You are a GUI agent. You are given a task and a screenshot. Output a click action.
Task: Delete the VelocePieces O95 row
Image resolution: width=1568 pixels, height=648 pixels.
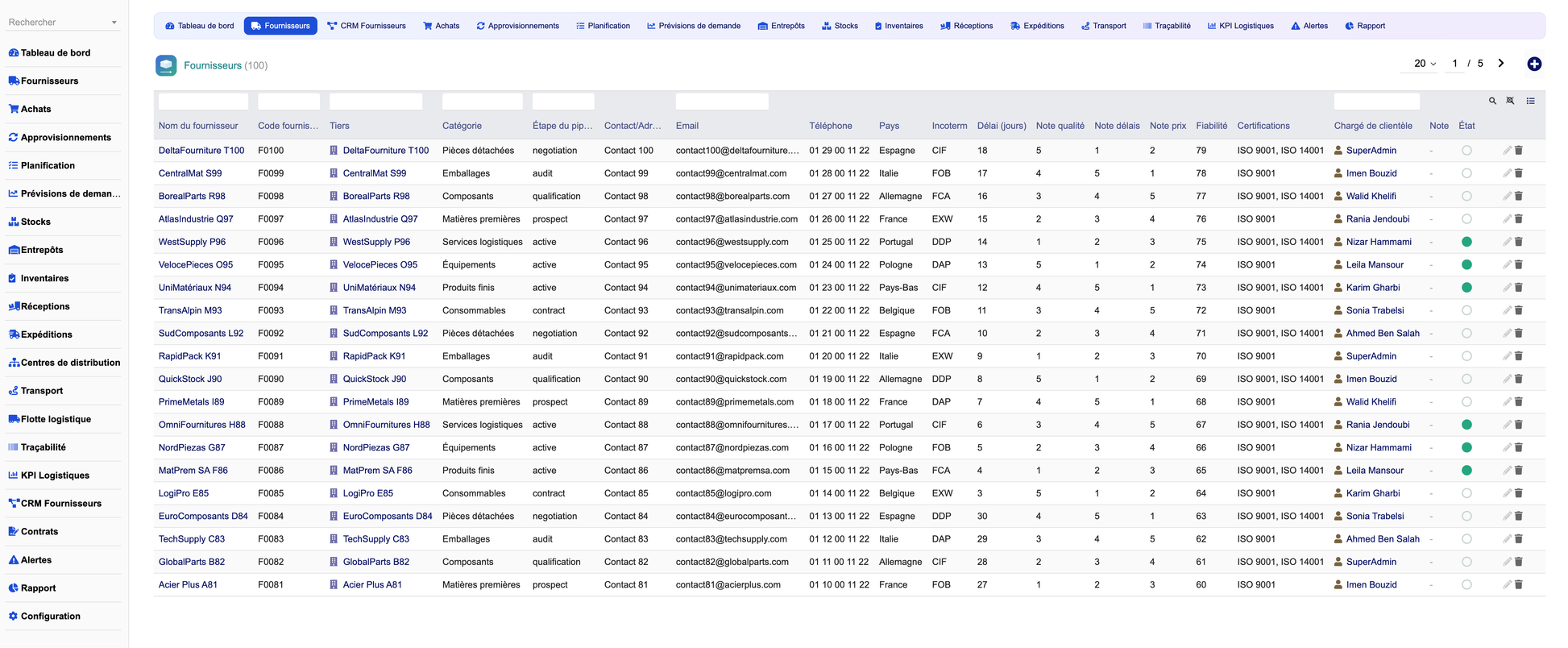coord(1519,264)
